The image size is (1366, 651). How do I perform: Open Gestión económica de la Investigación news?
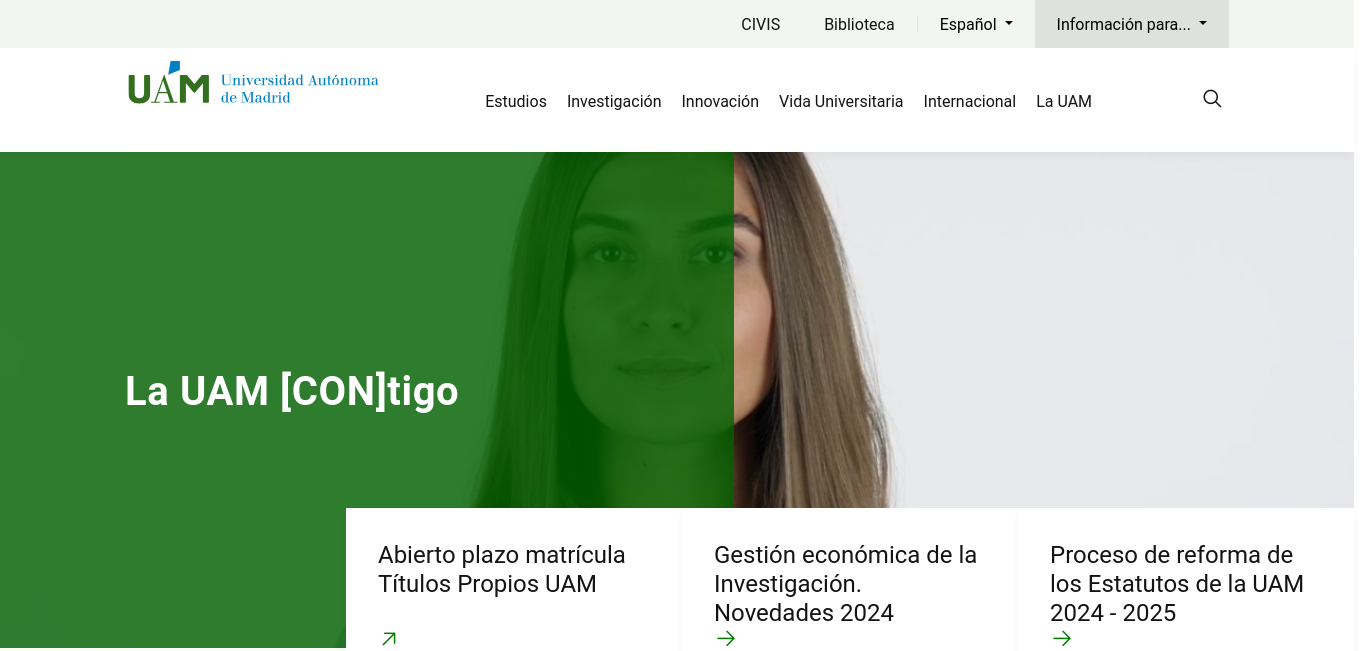tap(845, 583)
